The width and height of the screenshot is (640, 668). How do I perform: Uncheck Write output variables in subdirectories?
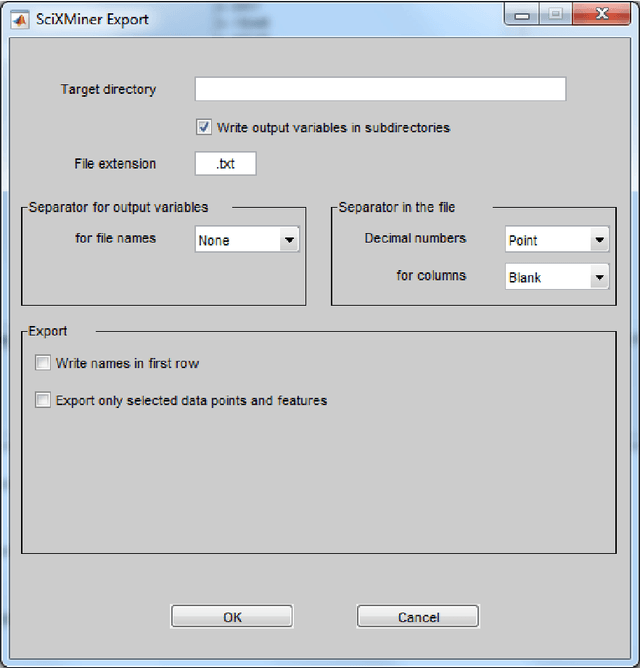tap(204, 128)
